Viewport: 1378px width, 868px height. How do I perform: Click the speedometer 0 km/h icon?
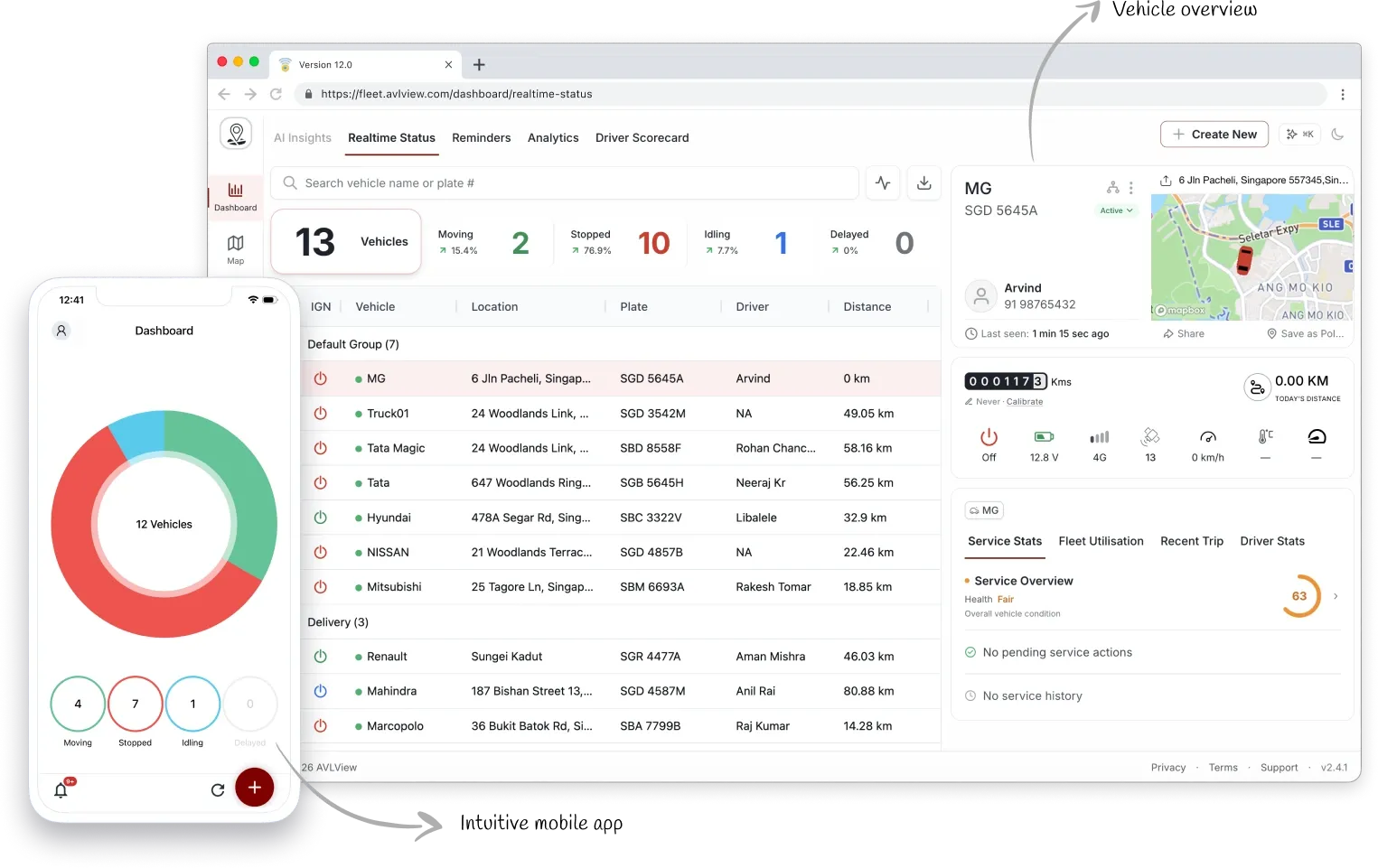click(1208, 437)
